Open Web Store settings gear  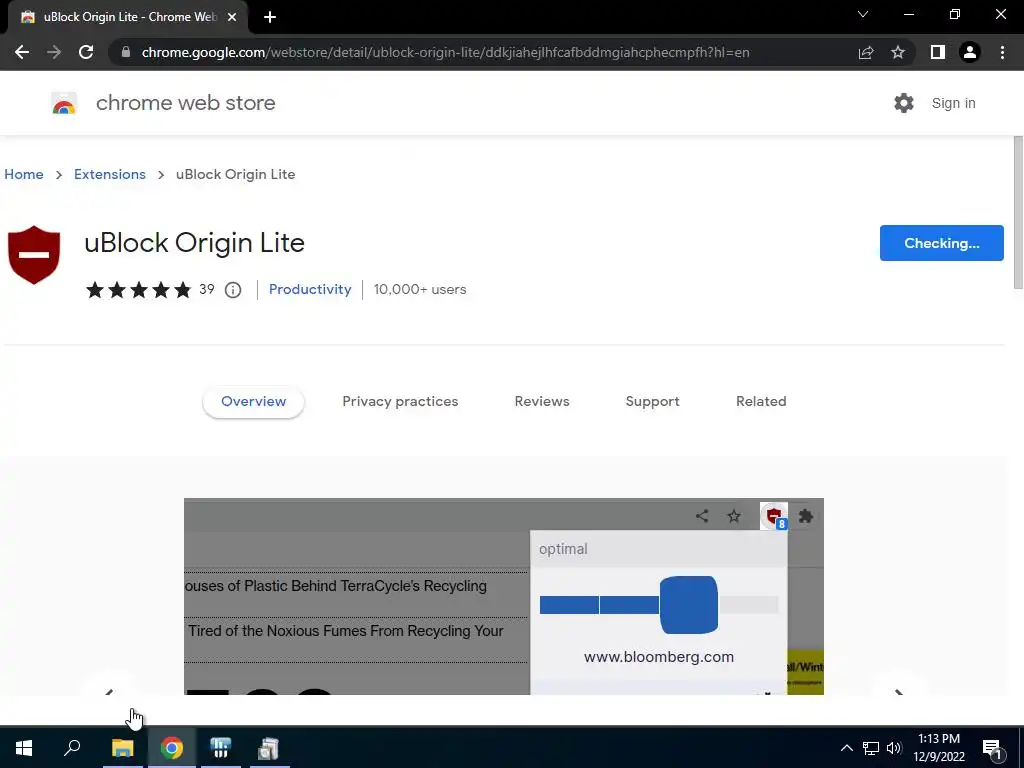tap(904, 103)
